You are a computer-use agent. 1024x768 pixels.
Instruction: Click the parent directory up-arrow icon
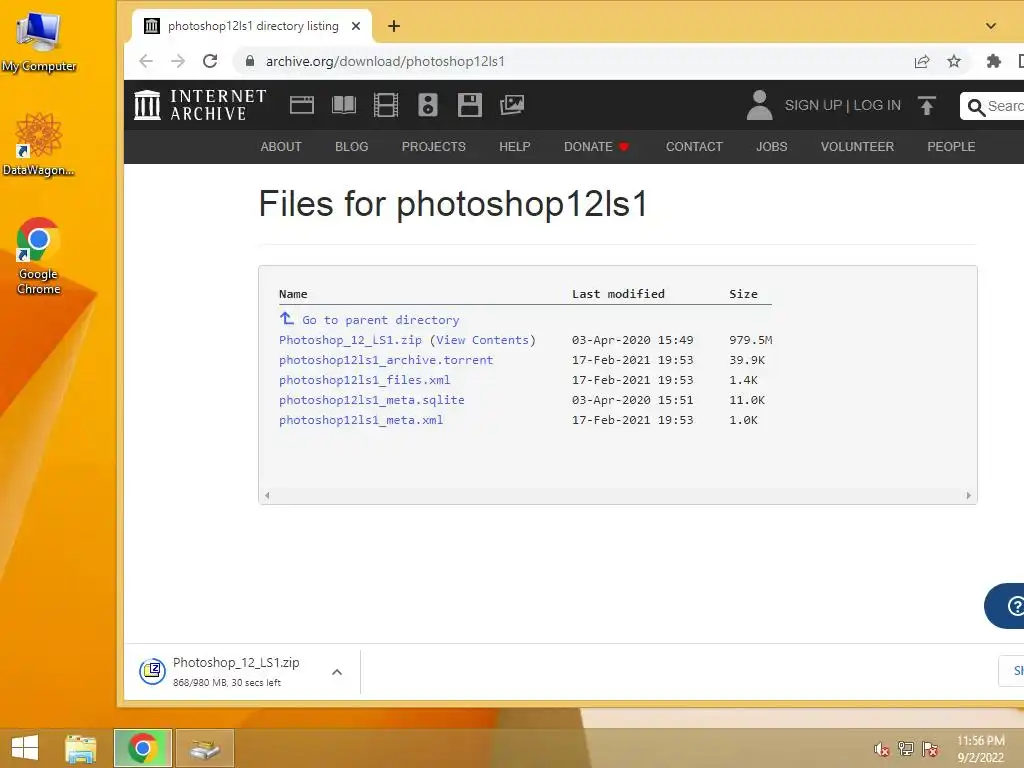pos(286,319)
